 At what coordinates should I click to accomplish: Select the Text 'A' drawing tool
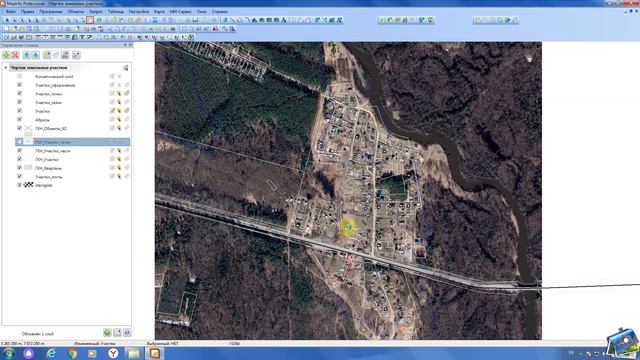tap(284, 20)
